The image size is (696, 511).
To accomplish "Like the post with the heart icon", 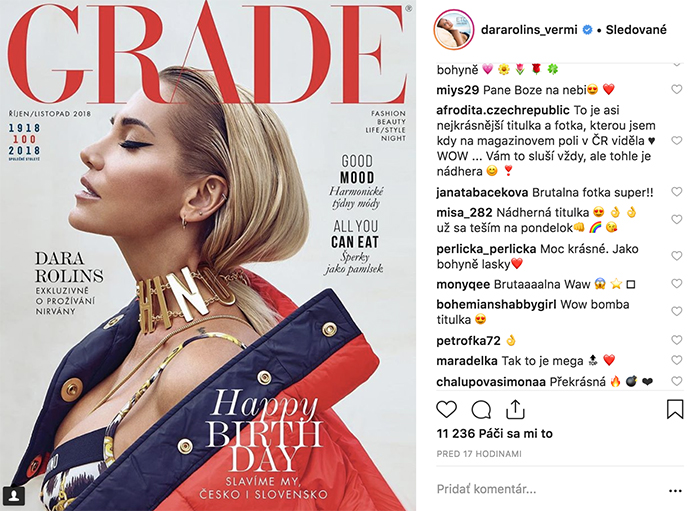I will [447, 409].
